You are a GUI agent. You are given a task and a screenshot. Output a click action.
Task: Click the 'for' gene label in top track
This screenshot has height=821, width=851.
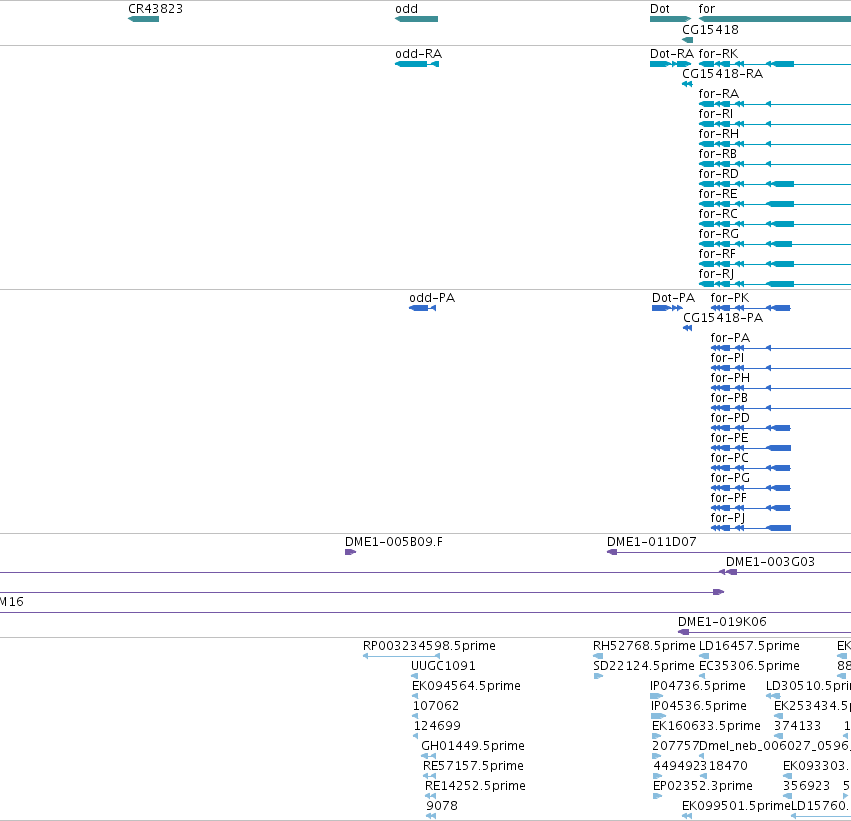707,9
